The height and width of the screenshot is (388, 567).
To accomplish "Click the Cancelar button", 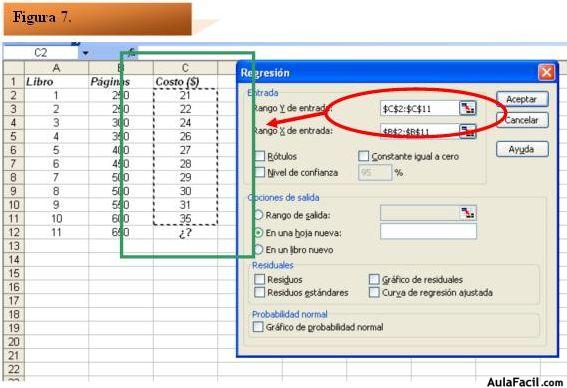I will pos(522,120).
